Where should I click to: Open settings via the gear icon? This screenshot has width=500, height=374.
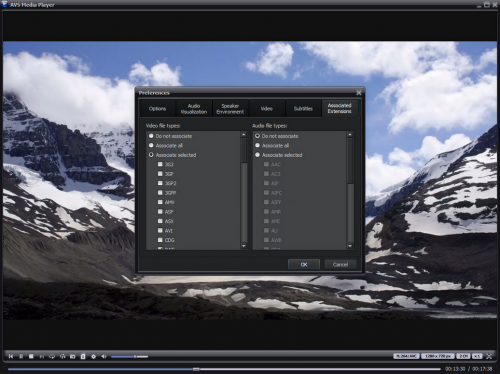93,356
